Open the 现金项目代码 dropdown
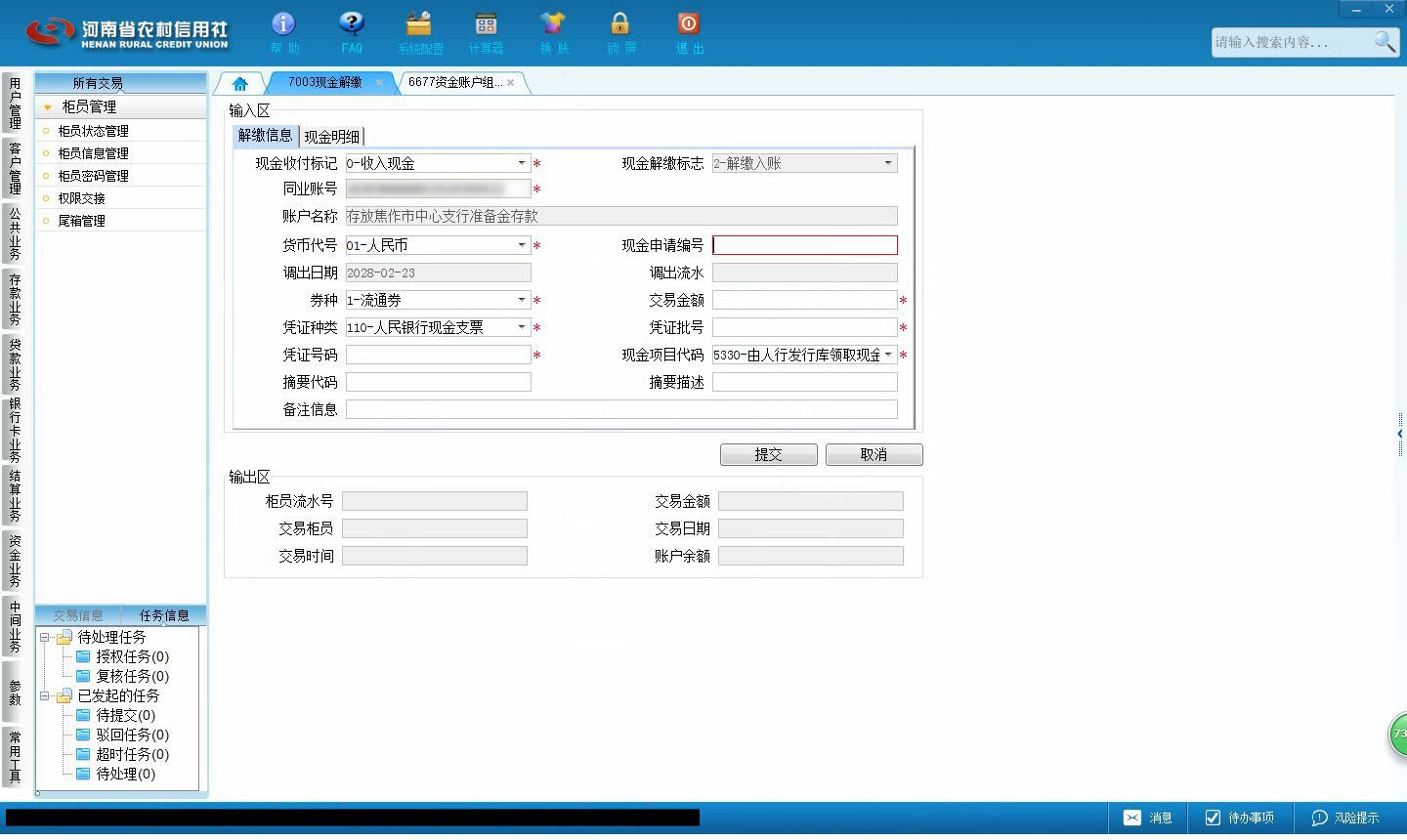The width and height of the screenshot is (1407, 840). 888,355
